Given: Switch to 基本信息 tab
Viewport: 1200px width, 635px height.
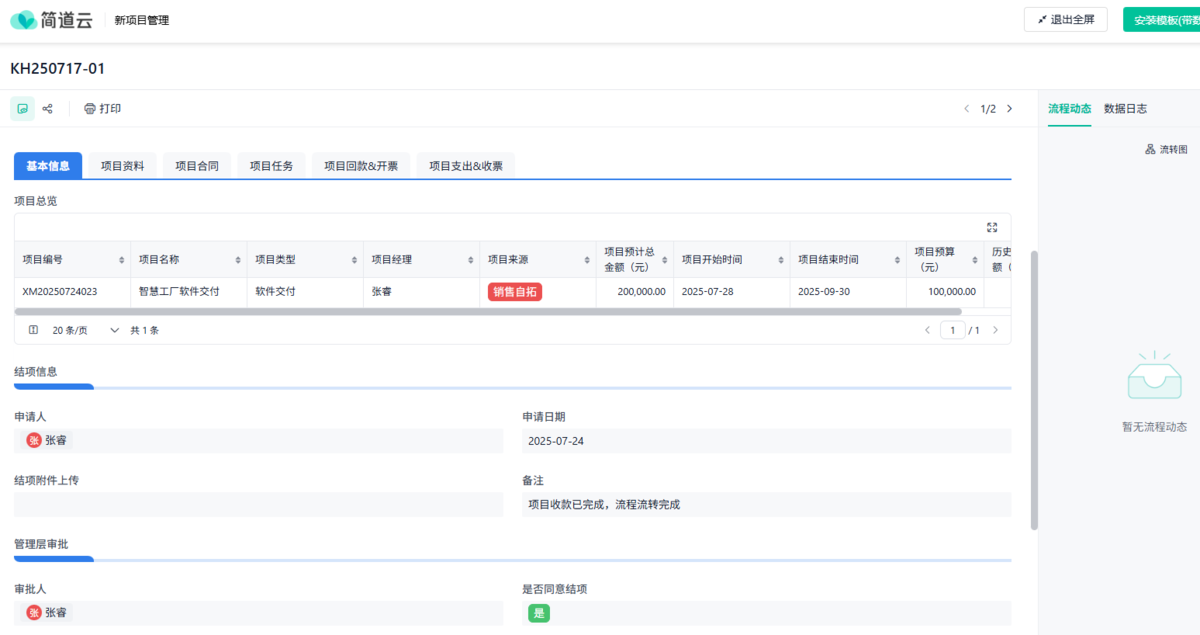Looking at the screenshot, I should [x=48, y=166].
